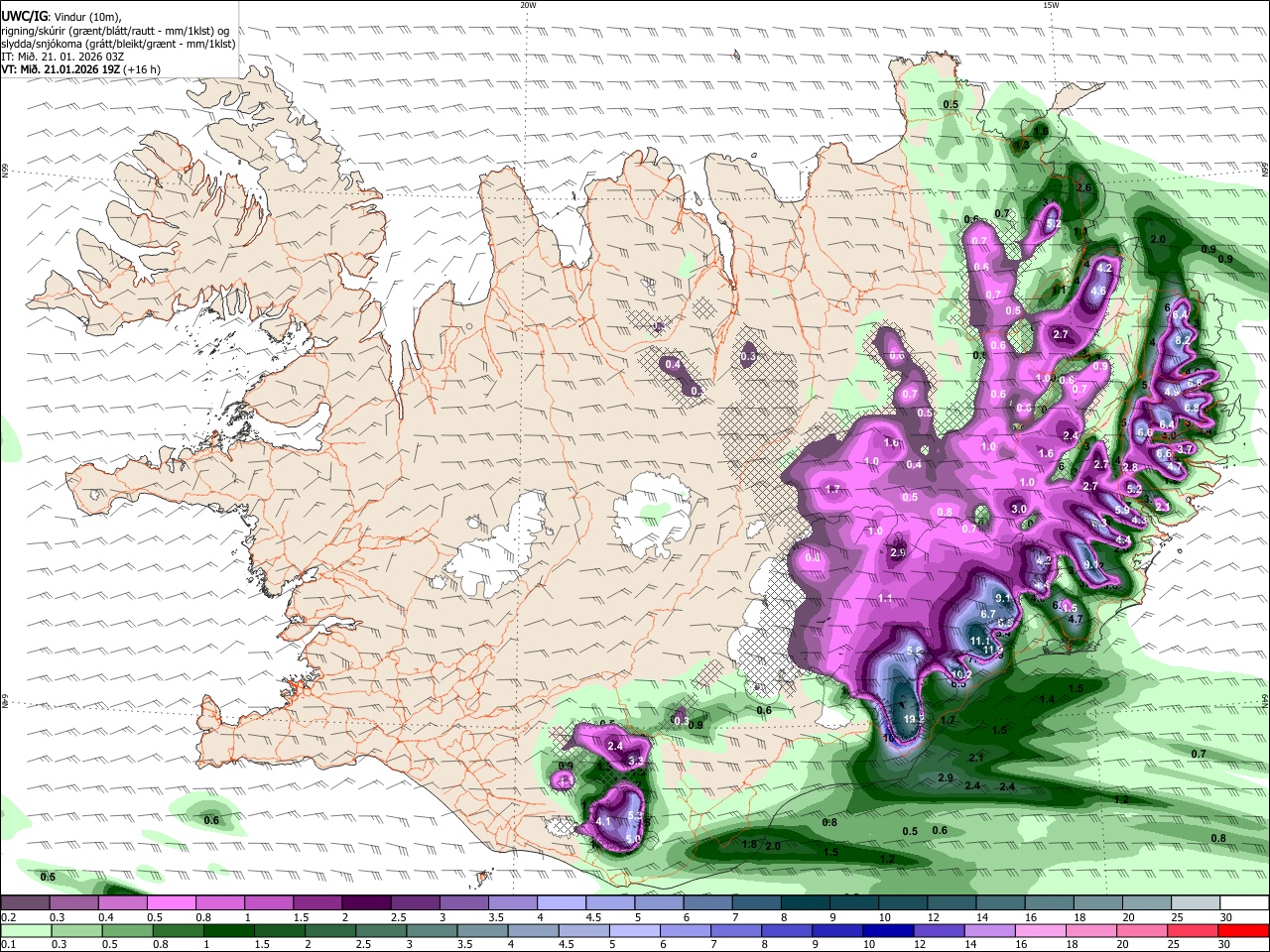Click the '3.3' precipitation value on the map
This screenshot has width=1270, height=952.
click(636, 761)
